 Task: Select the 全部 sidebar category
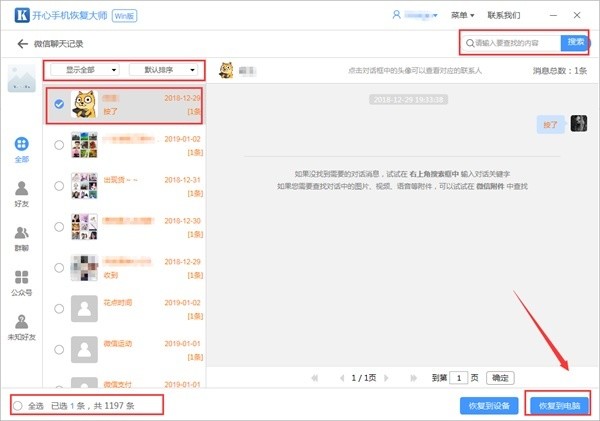(x=21, y=150)
